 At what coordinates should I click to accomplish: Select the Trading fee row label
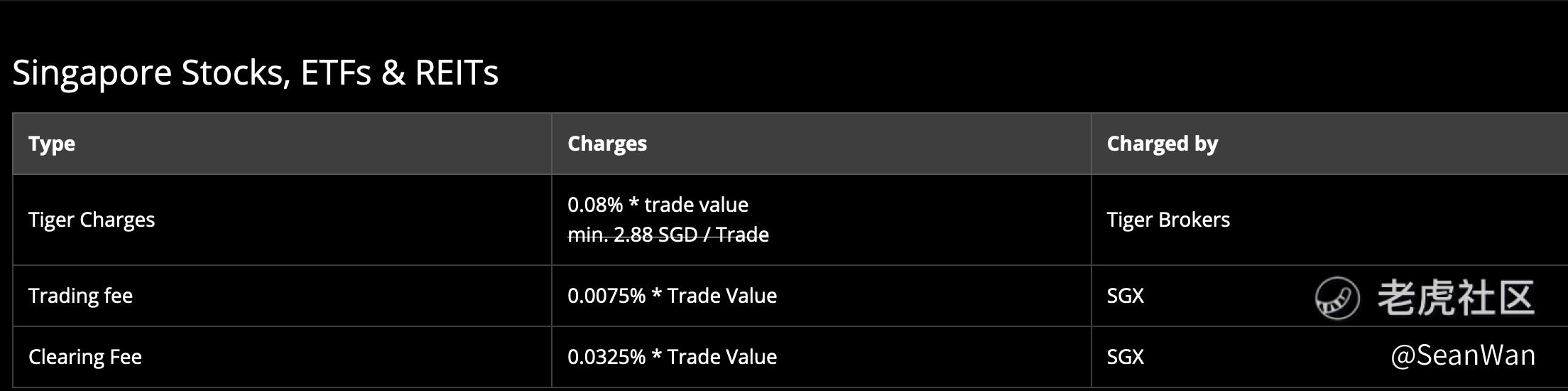click(x=80, y=296)
